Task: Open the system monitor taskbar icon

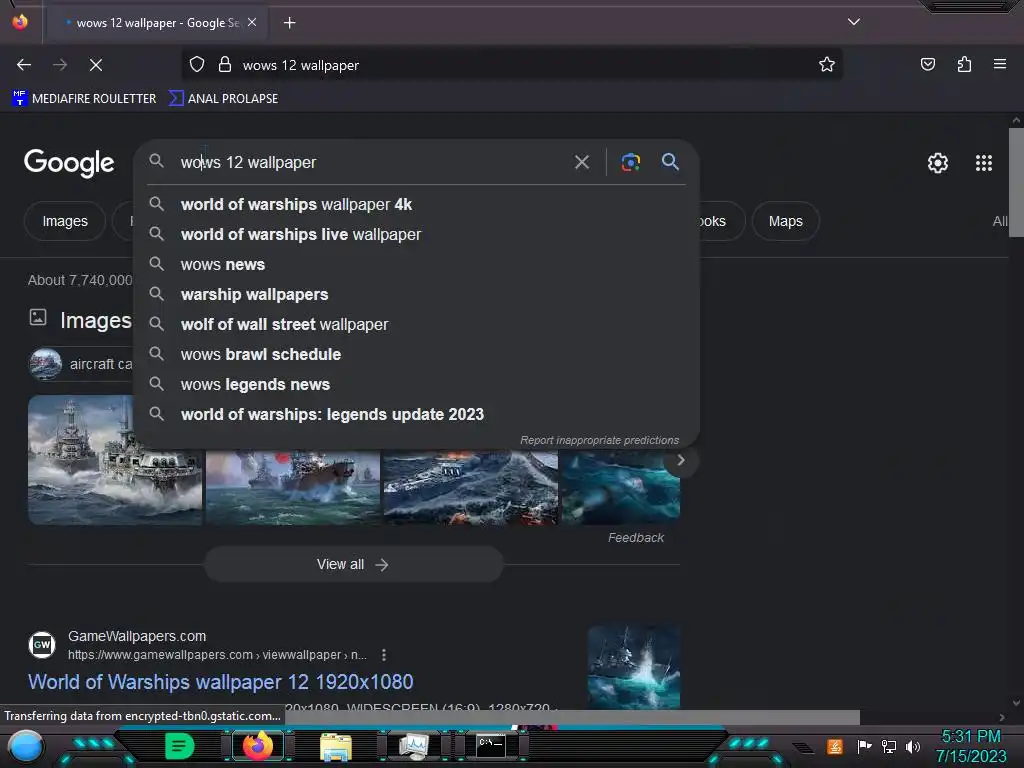Action: pos(413,746)
